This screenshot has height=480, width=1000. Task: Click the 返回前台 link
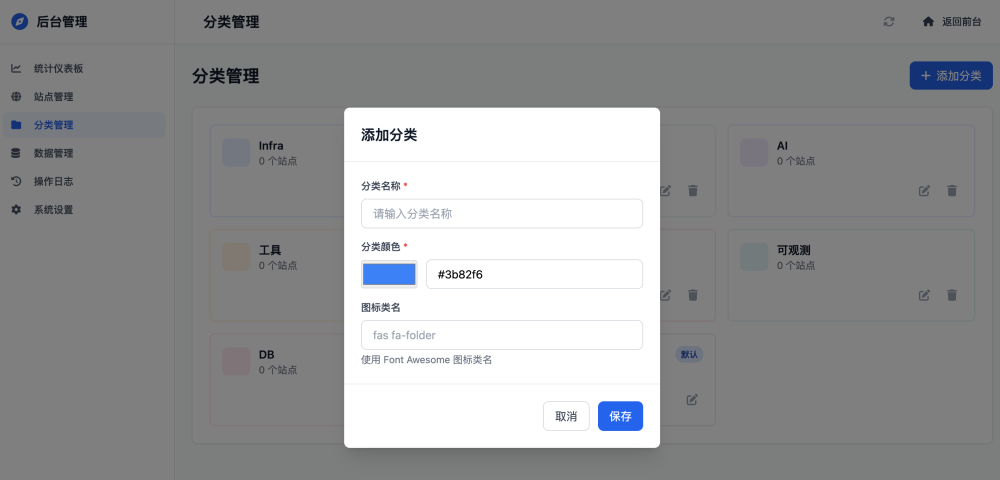[952, 22]
